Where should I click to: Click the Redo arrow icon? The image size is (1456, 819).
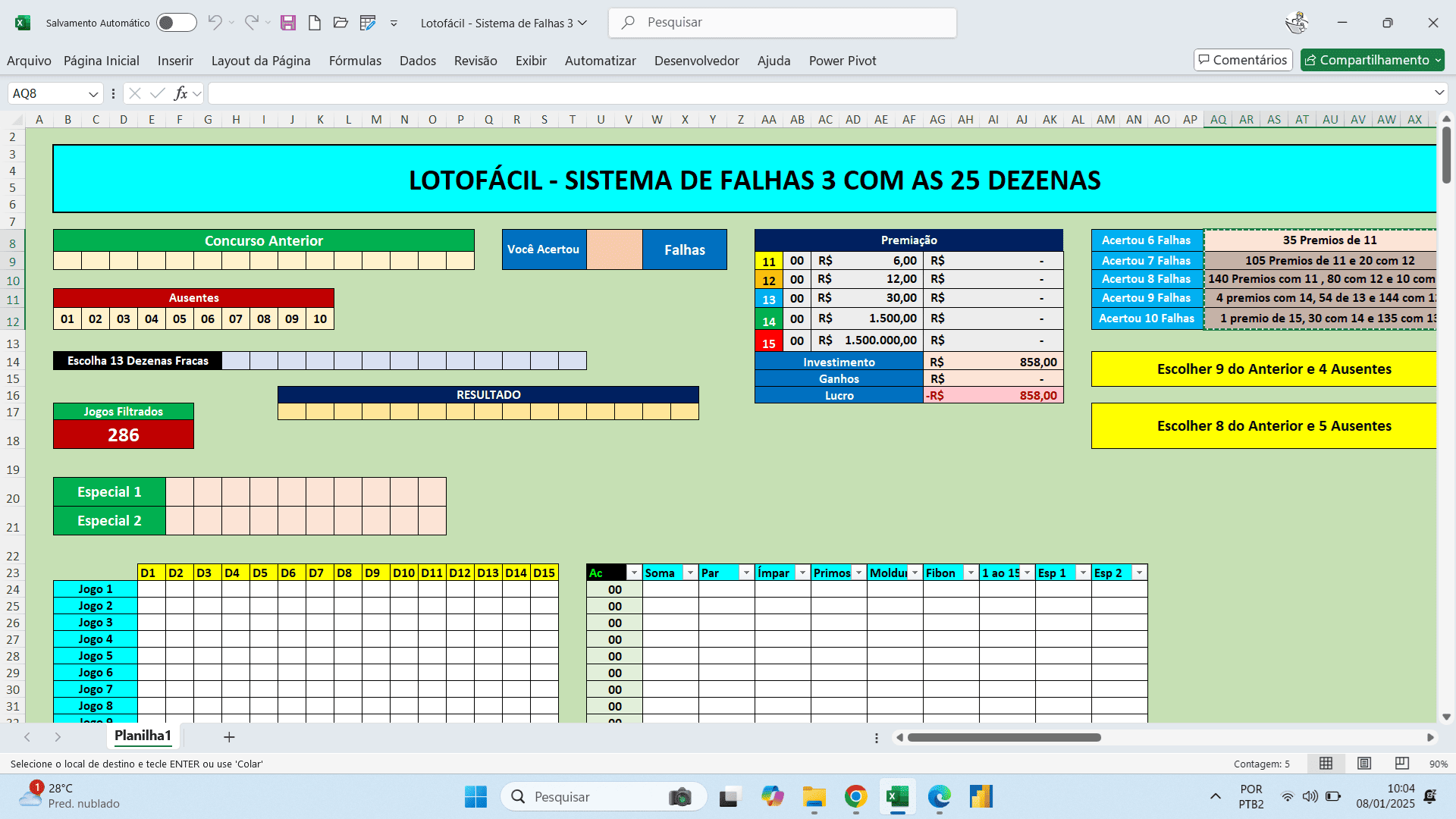[252, 23]
